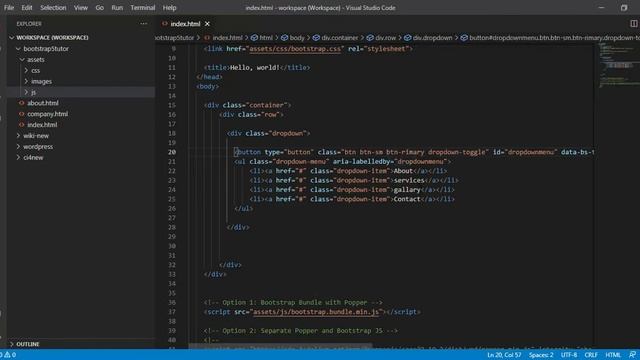
Task: Open assets/js/bootstrap.bundle.min.js link in code
Action: (316, 312)
